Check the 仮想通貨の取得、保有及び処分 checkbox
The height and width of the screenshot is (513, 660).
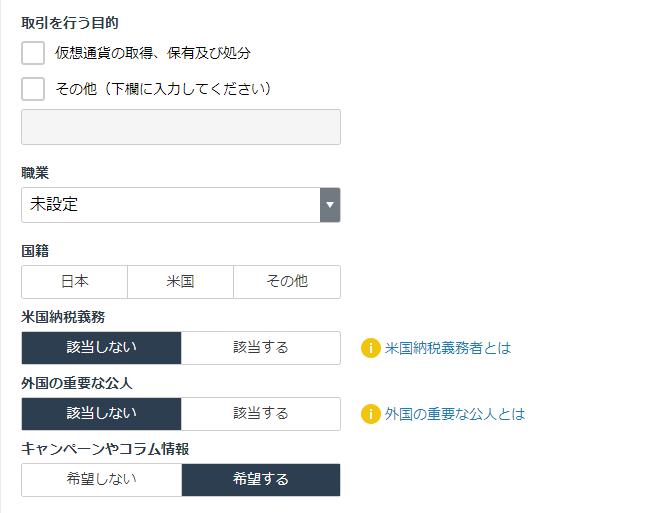tap(33, 53)
